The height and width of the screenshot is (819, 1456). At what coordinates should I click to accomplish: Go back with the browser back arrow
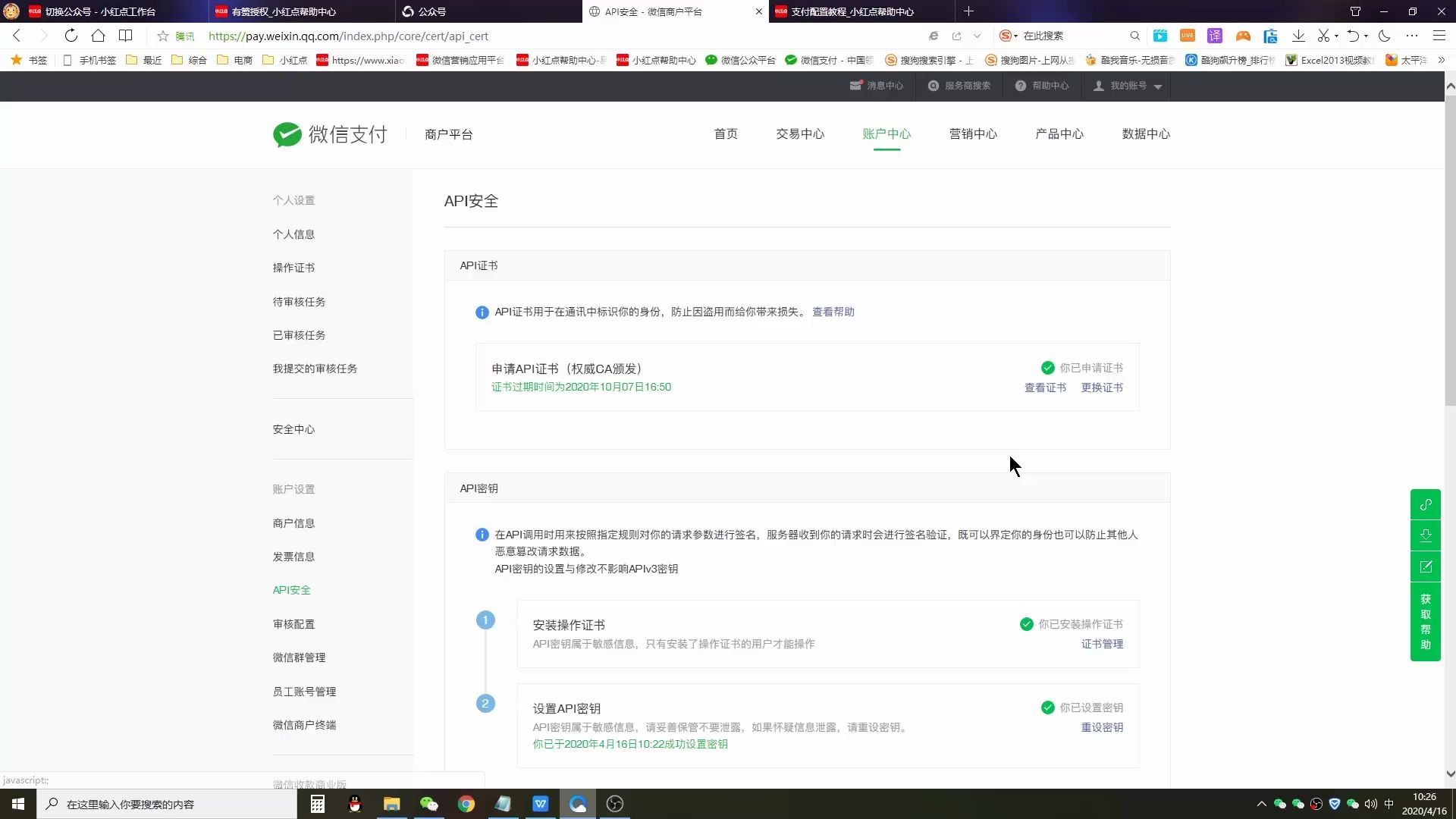[x=17, y=36]
